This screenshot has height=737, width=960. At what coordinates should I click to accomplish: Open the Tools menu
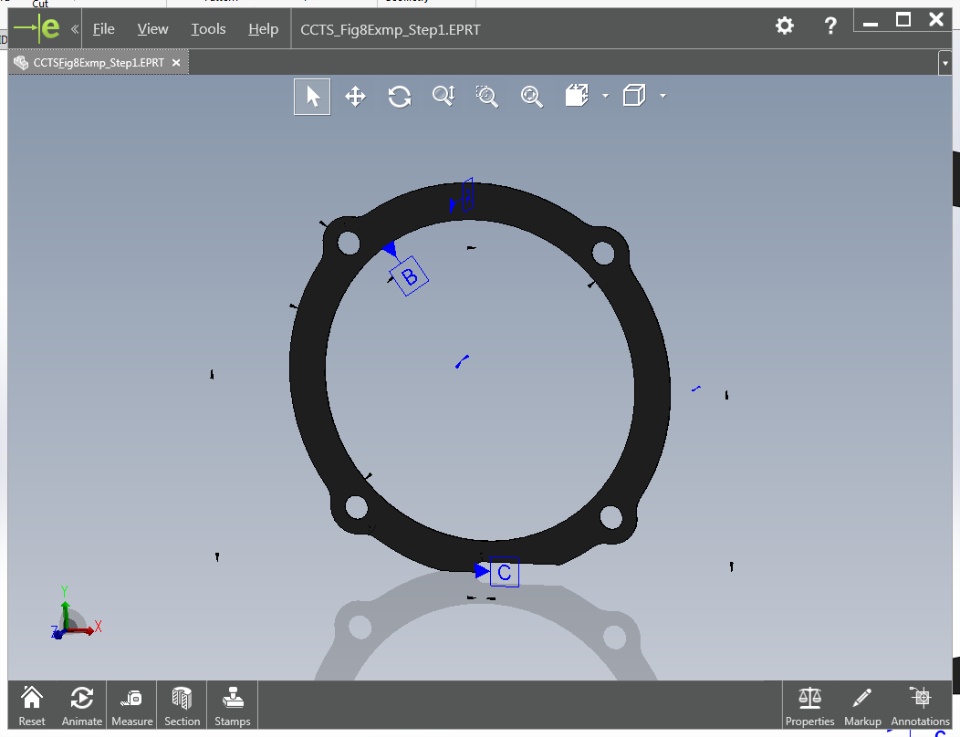[x=208, y=29]
